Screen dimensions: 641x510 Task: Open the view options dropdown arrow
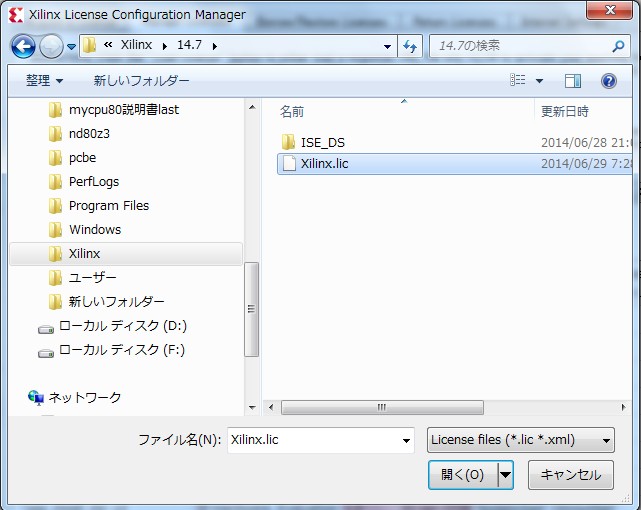pyautogui.click(x=540, y=81)
